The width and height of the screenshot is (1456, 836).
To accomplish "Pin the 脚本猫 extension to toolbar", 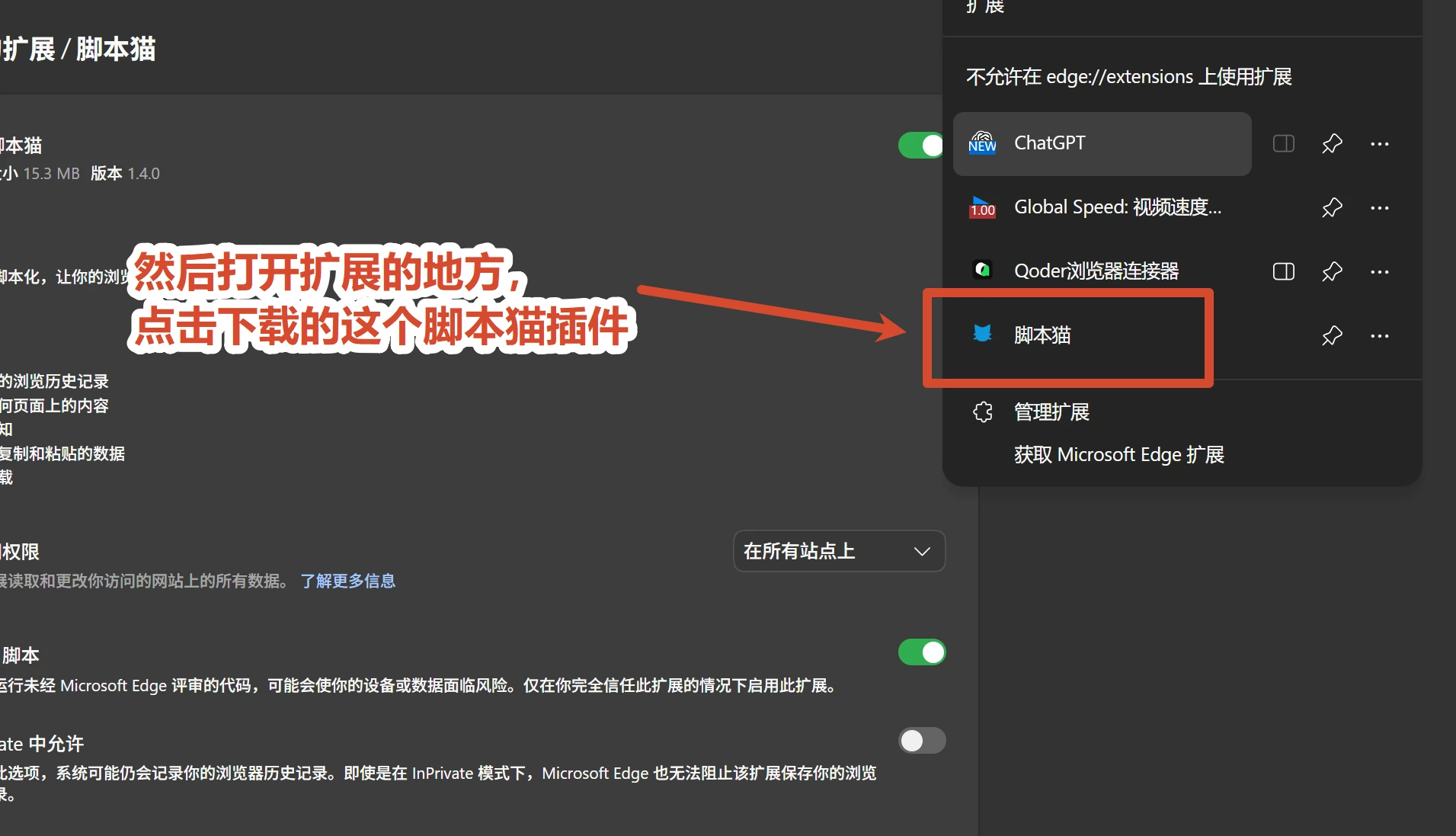I will click(1332, 335).
